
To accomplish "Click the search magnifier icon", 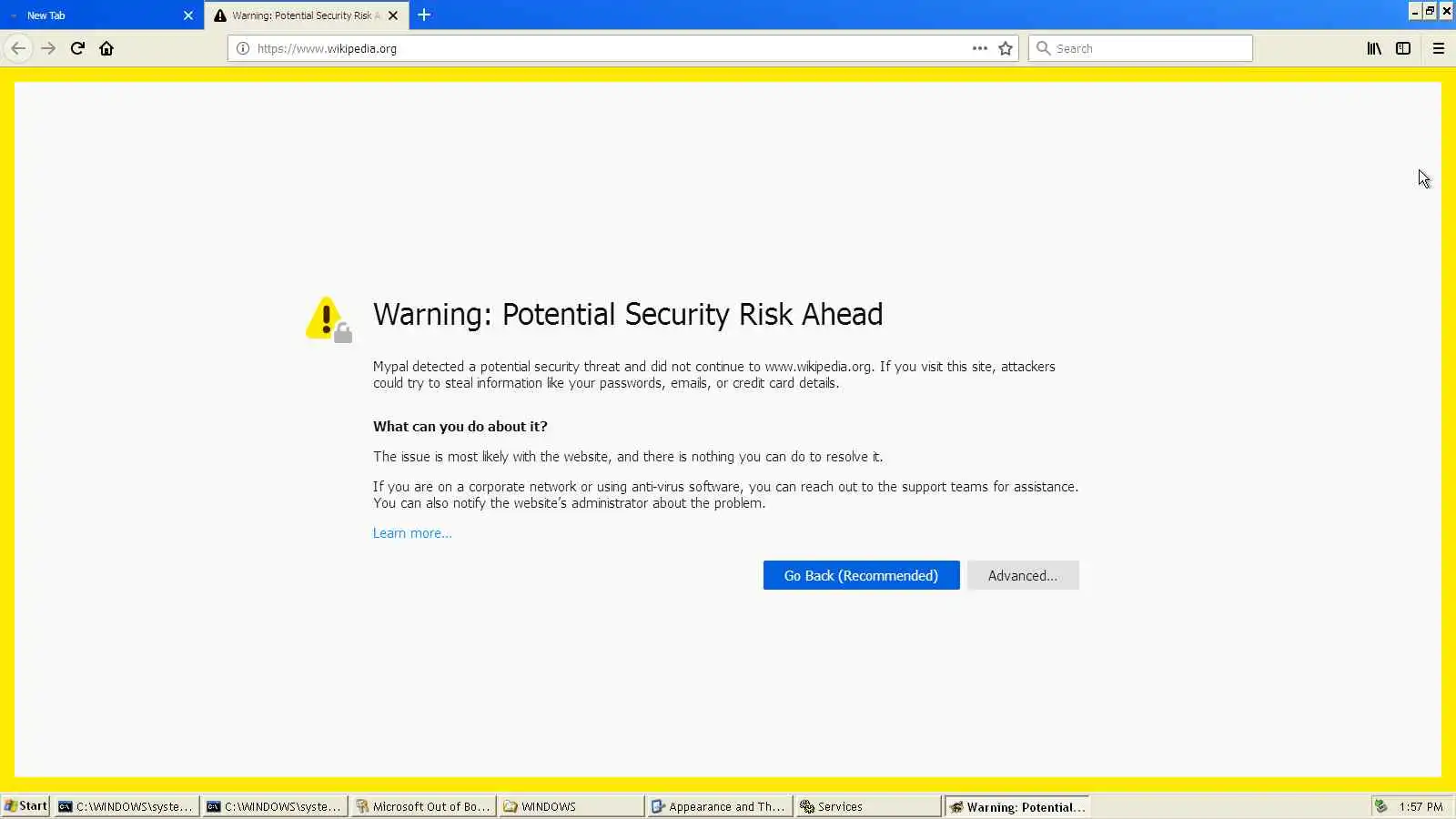I will tap(1044, 48).
